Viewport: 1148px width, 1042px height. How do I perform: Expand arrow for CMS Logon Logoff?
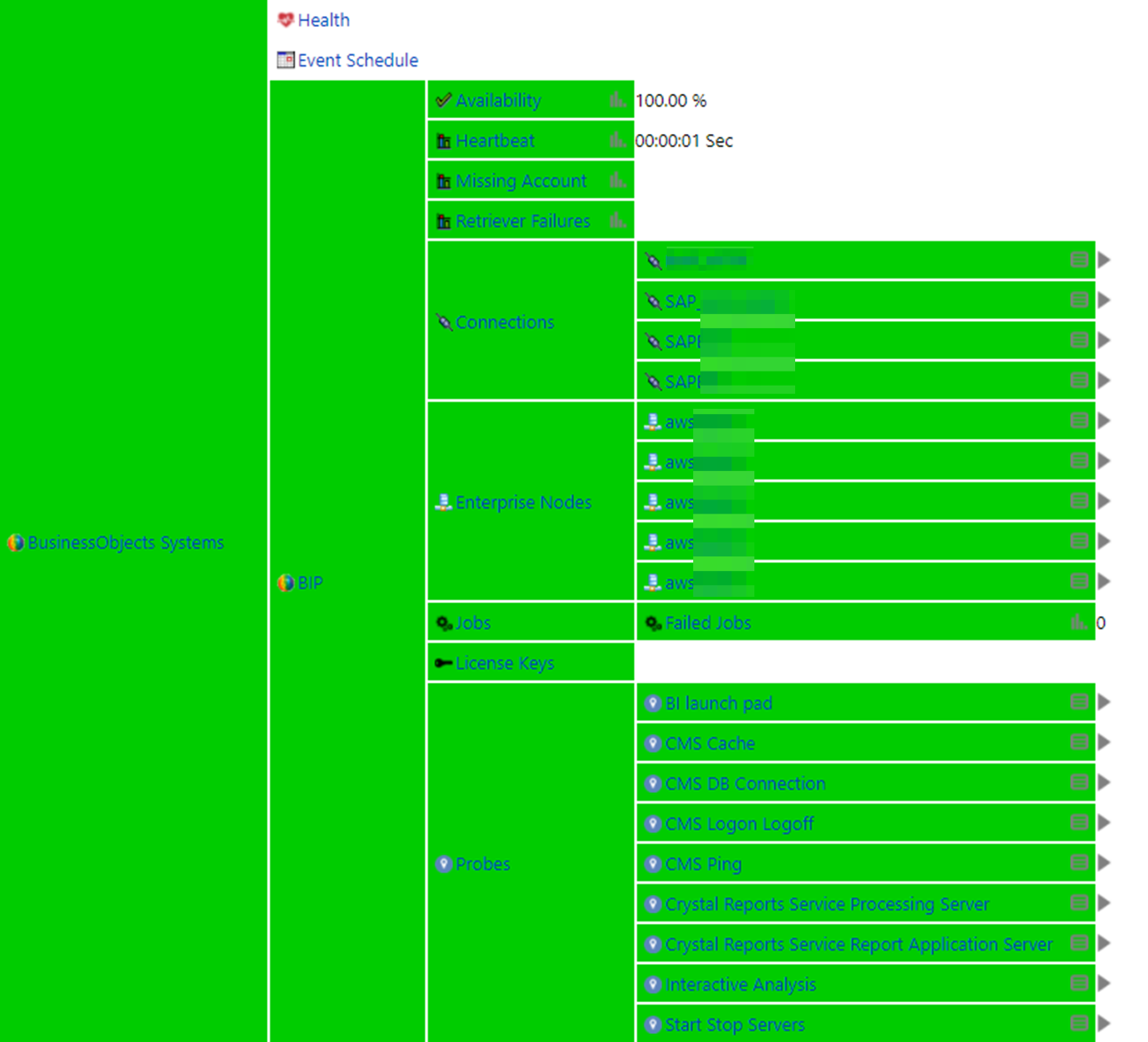point(1104,822)
